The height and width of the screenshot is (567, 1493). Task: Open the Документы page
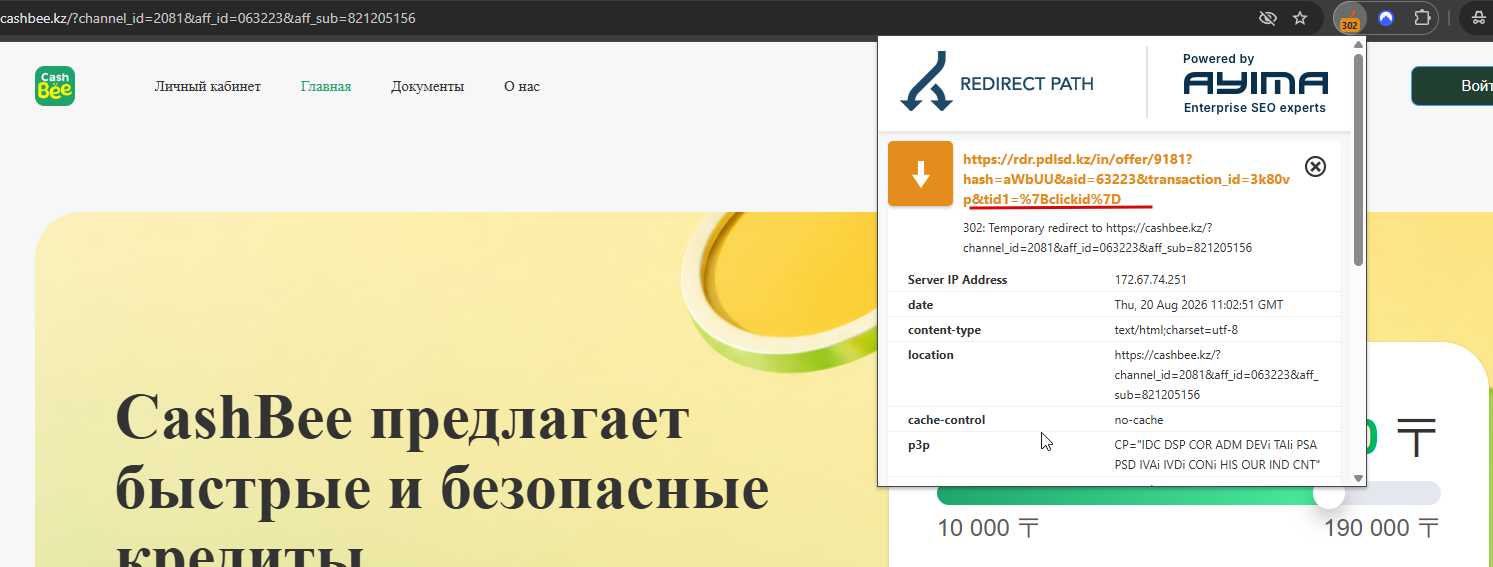[428, 87]
